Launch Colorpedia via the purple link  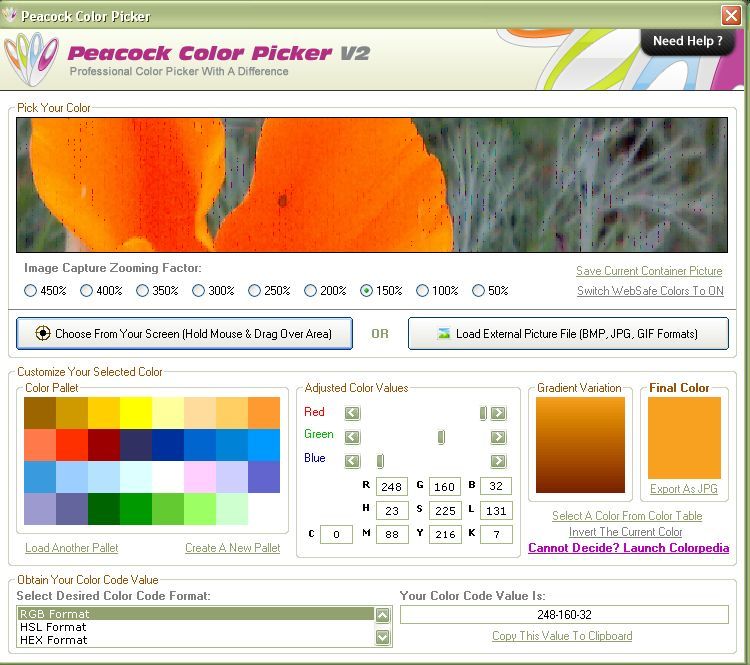point(629,548)
